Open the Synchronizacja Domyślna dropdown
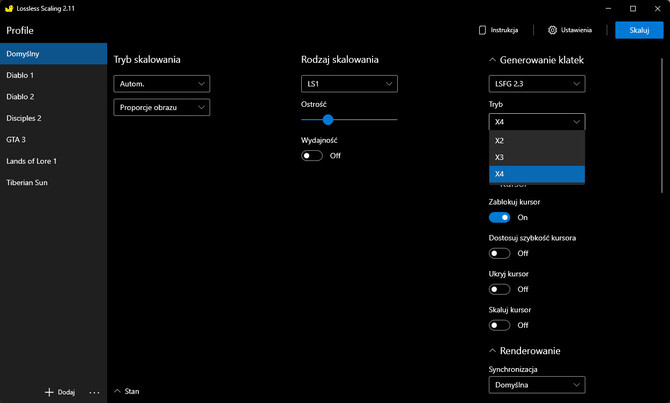The image size is (670, 403). 537,385
